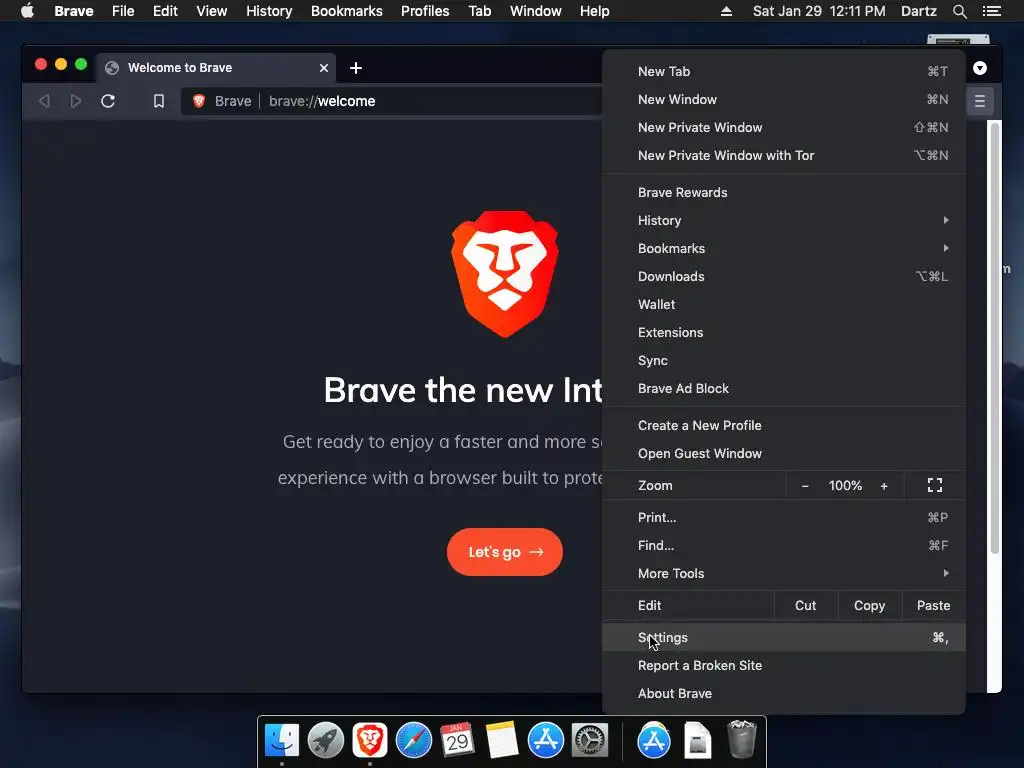Click the disk image icon in Dock
The height and width of the screenshot is (768, 1024).
pyautogui.click(x=697, y=741)
